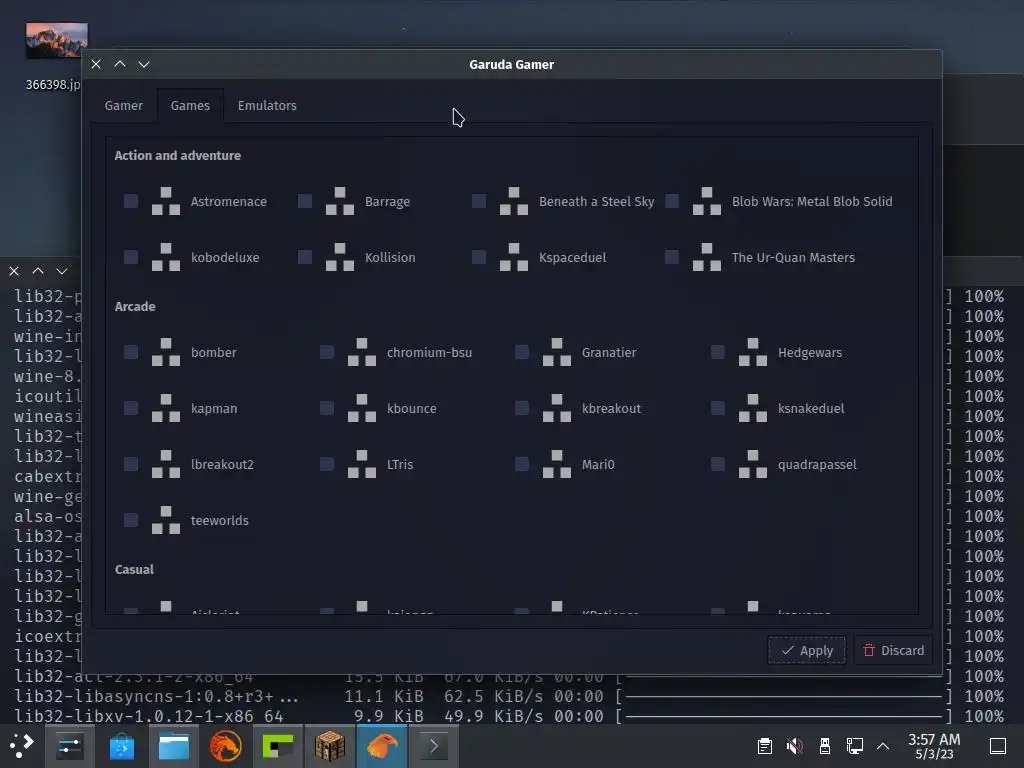
Task: Click the Kollision package icon
Action: pyautogui.click(x=340, y=257)
